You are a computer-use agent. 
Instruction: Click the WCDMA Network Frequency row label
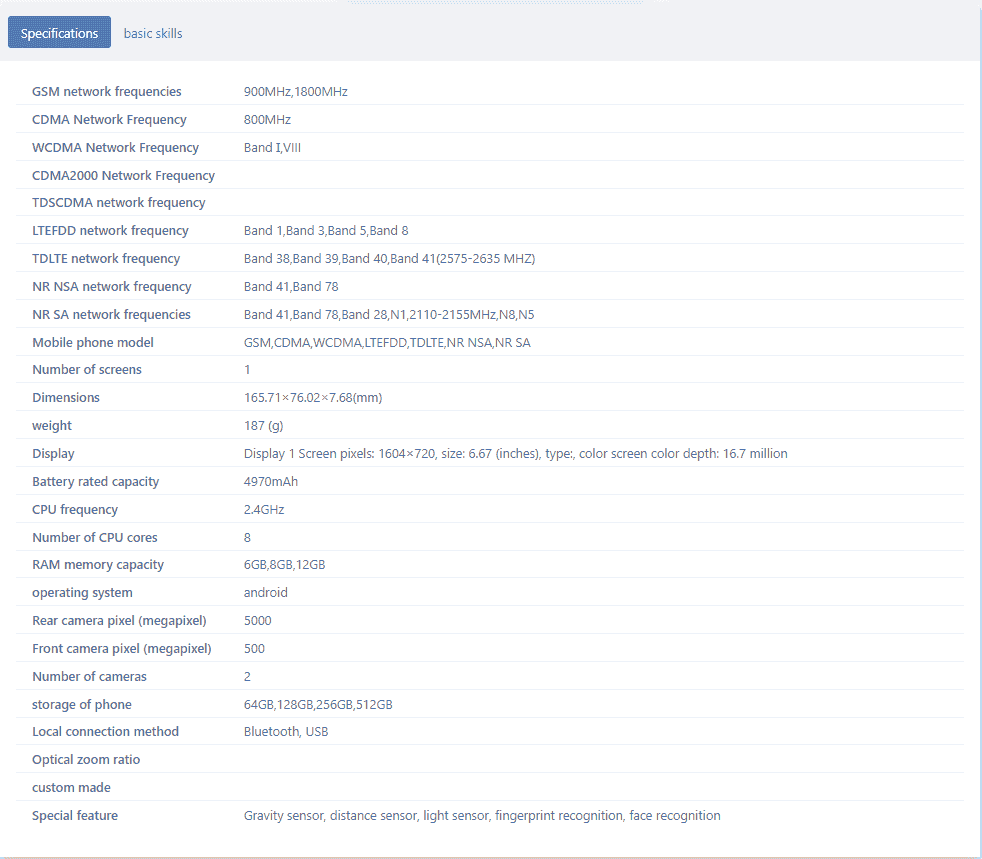[115, 147]
